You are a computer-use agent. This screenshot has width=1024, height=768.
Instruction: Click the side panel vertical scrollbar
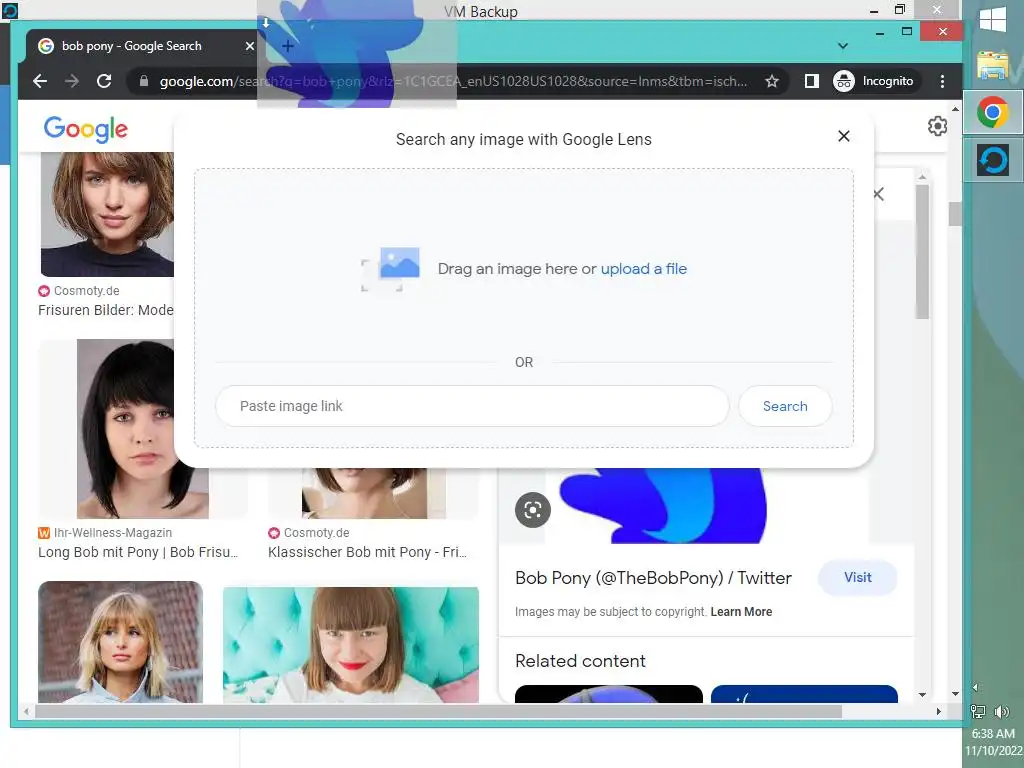click(922, 251)
